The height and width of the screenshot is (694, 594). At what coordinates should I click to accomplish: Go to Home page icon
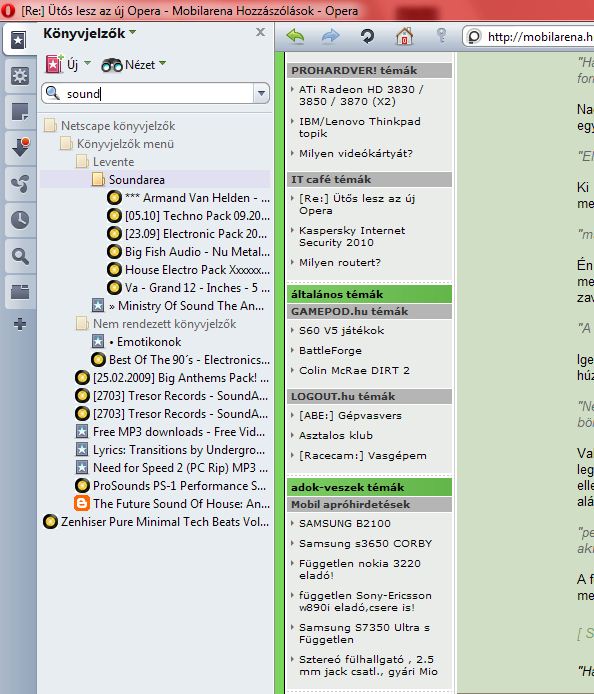pyautogui.click(x=404, y=36)
